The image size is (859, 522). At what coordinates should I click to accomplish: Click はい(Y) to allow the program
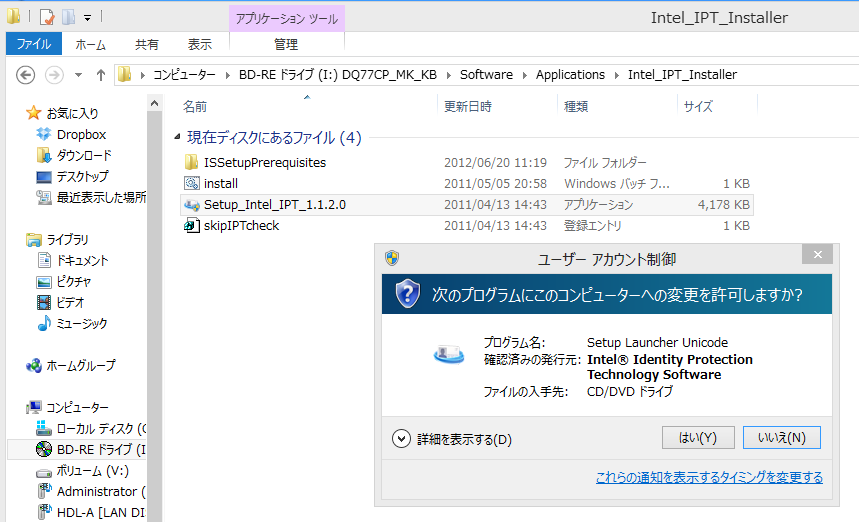click(698, 438)
